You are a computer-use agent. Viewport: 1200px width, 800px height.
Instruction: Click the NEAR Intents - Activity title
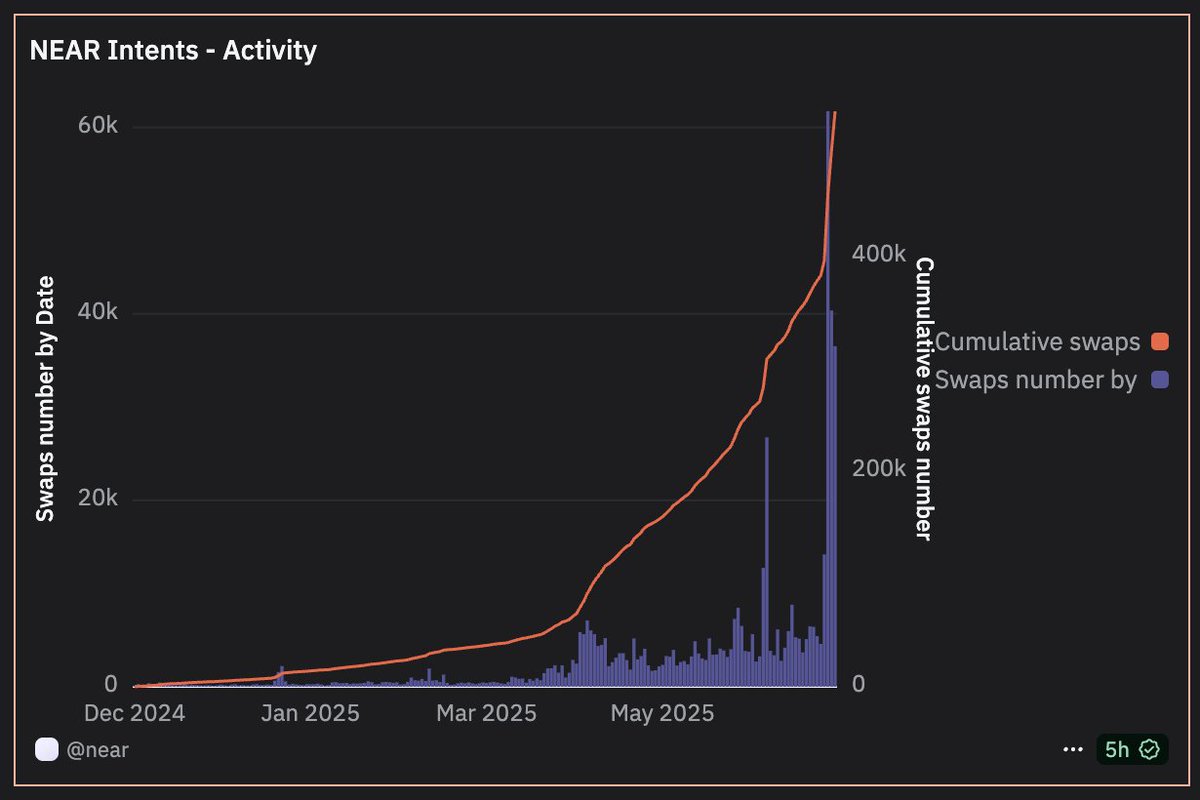(x=174, y=50)
